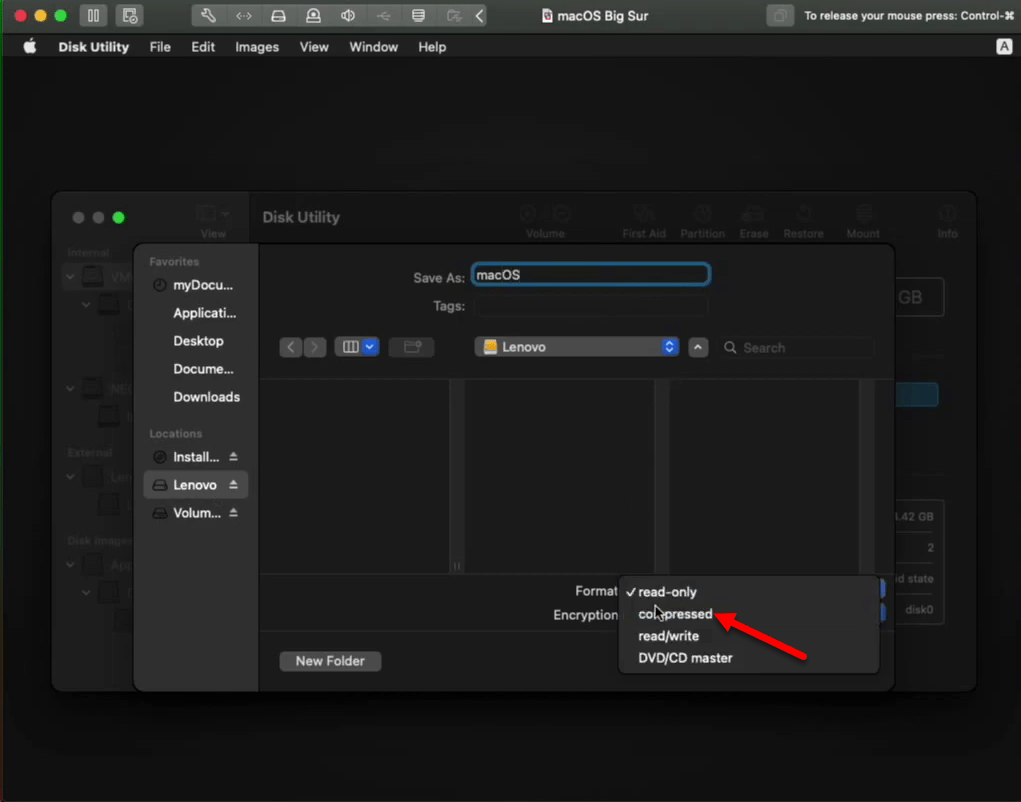
Task: Select Desktop in Favorites sidebar
Action: (x=195, y=341)
